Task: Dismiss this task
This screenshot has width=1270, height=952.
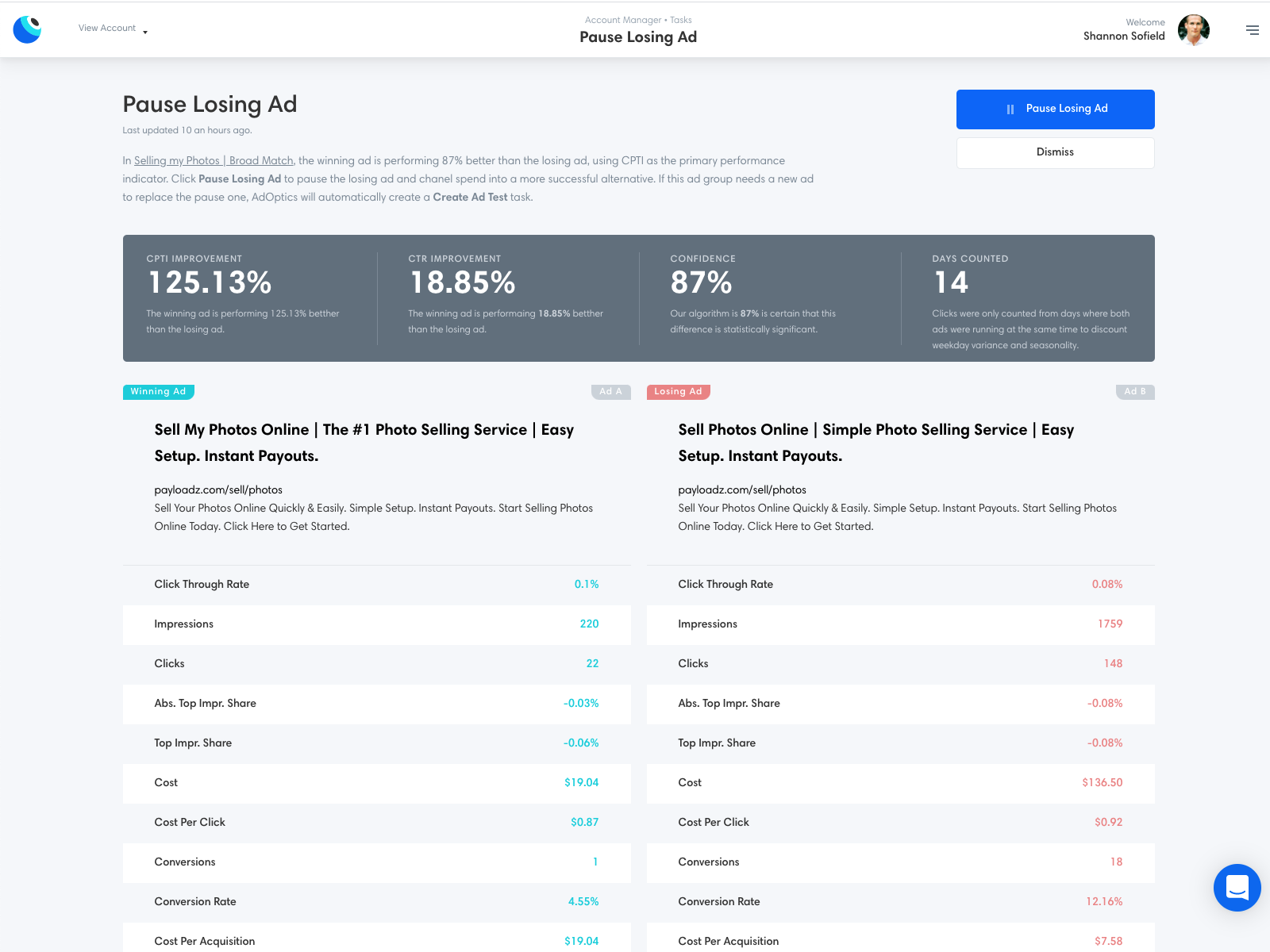Action: [1055, 152]
